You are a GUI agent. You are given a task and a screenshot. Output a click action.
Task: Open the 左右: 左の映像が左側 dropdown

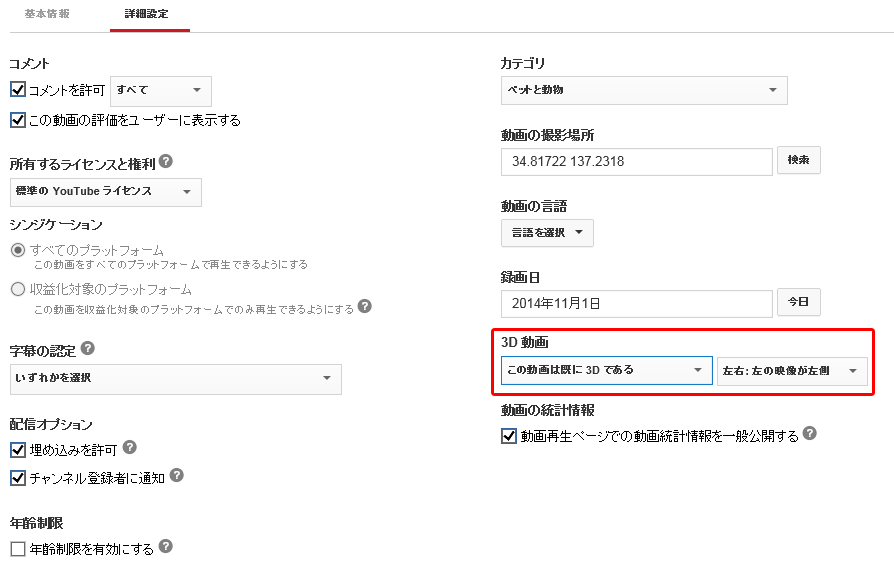791,371
